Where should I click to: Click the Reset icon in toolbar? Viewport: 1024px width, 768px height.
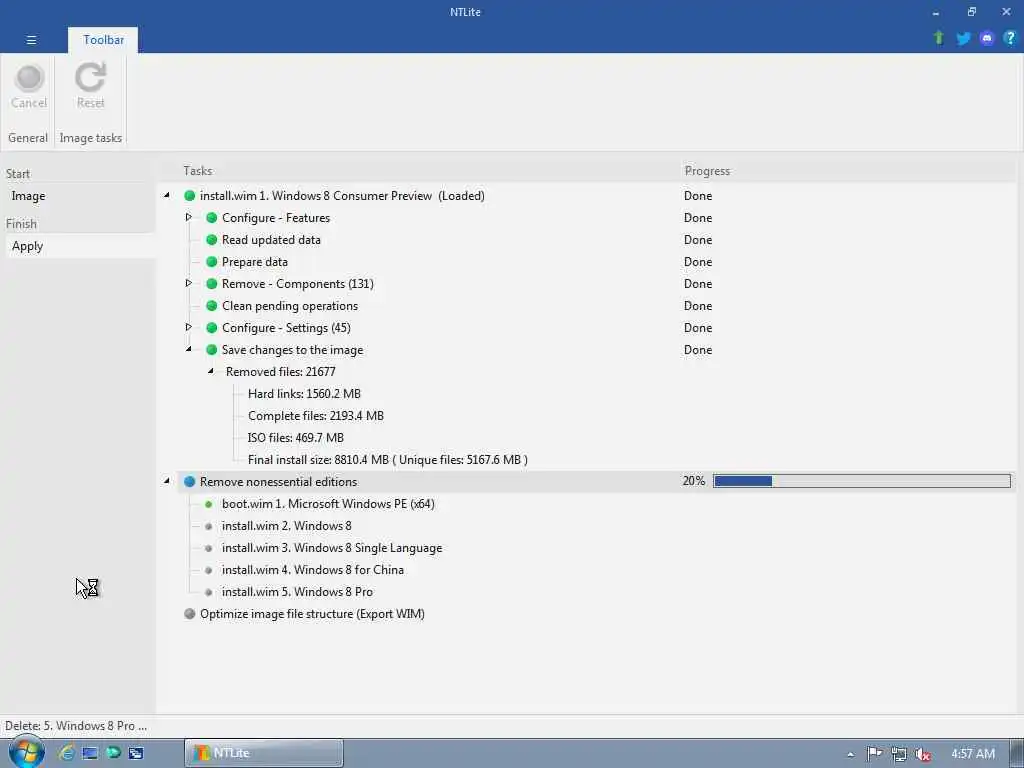click(x=90, y=77)
